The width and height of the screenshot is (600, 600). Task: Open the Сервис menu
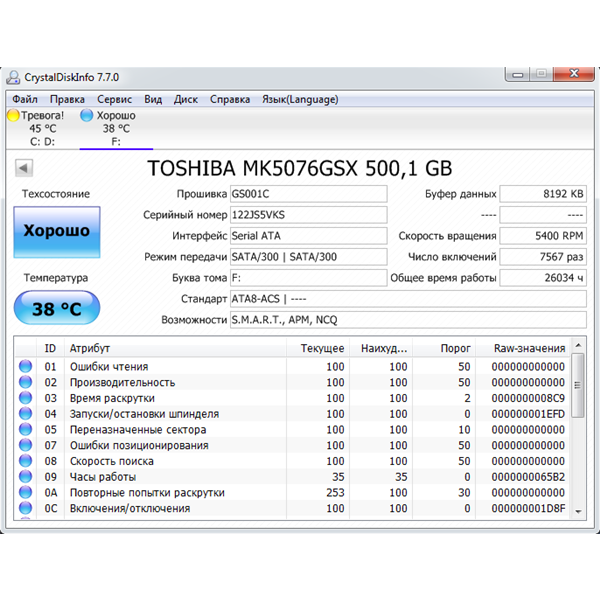(114, 99)
